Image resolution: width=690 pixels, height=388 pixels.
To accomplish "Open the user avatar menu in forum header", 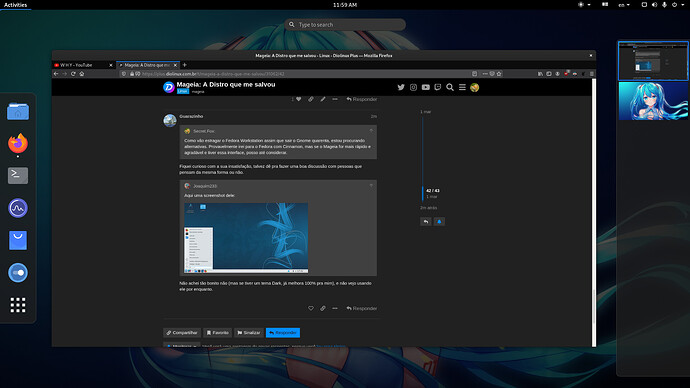I will click(474, 87).
